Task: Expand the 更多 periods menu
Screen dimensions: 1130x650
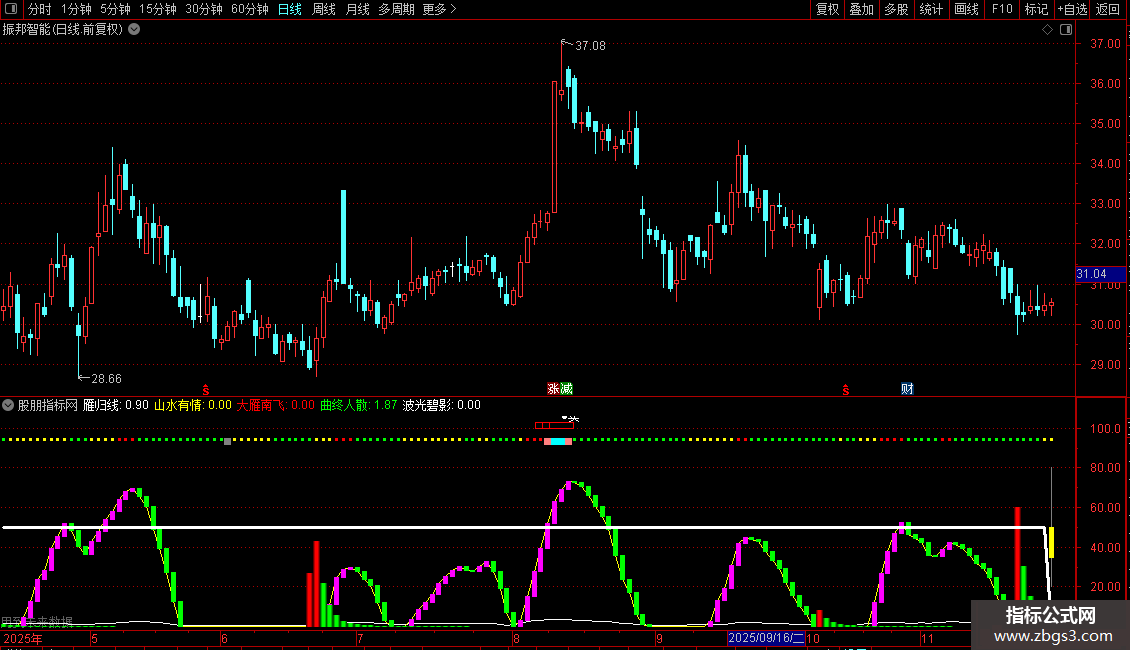Action: (x=439, y=9)
